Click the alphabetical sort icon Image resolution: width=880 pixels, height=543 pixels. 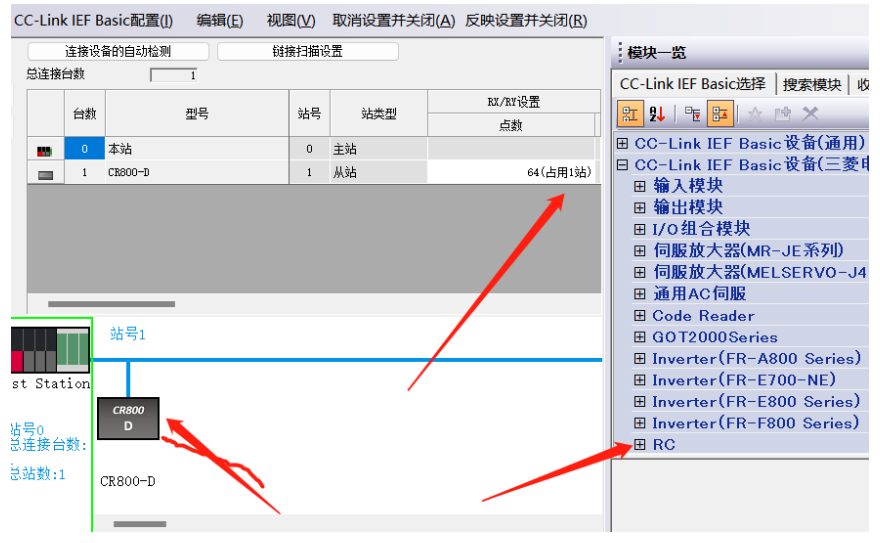point(657,114)
